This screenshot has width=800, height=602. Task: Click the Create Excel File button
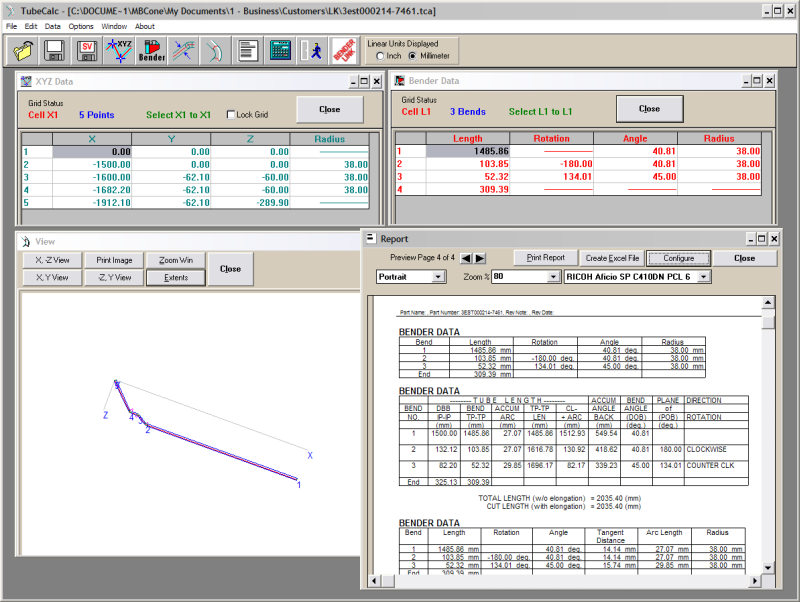[612, 258]
